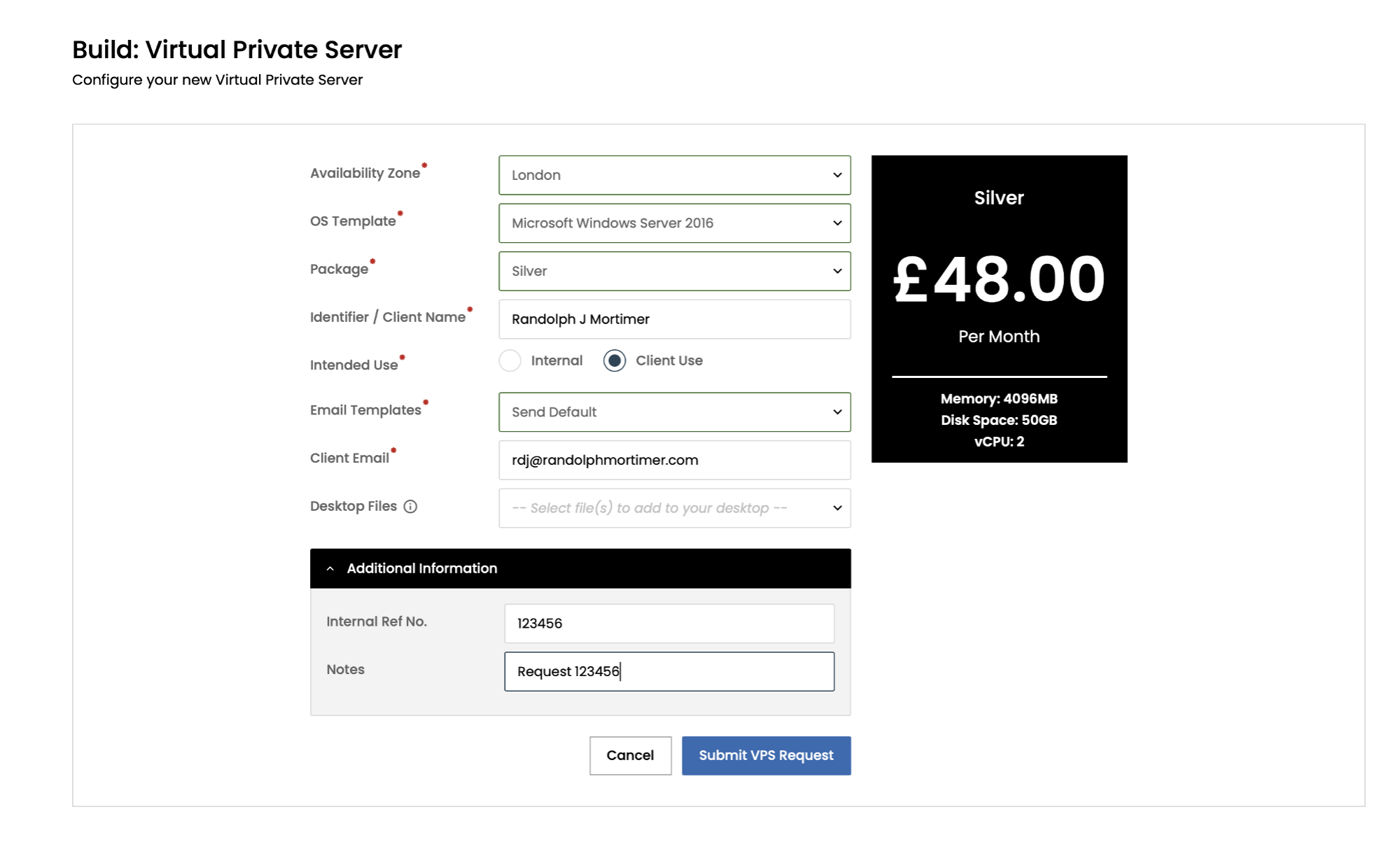This screenshot has height=856, width=1400.
Task: Expand the Package dropdown showing Silver
Action: click(x=673, y=272)
